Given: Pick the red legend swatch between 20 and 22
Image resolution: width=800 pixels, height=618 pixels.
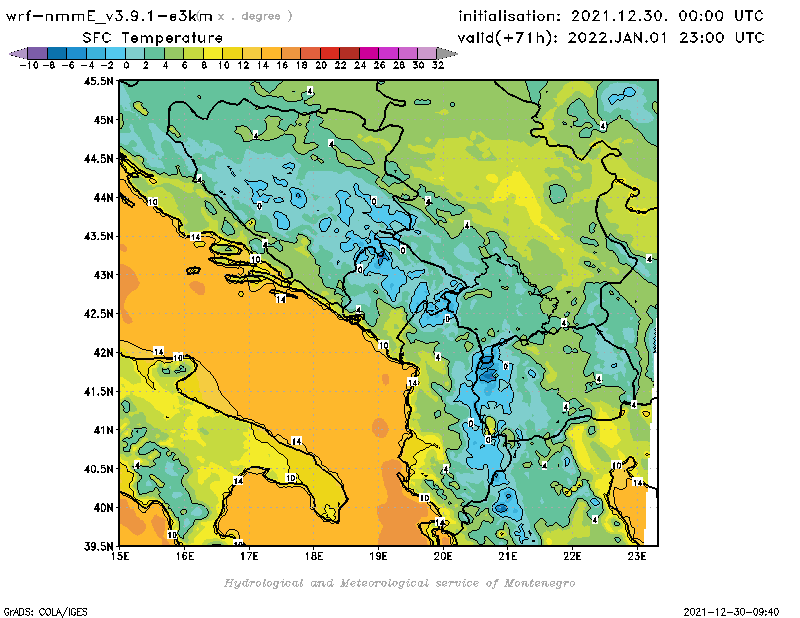Looking at the screenshot, I should [x=330, y=53].
